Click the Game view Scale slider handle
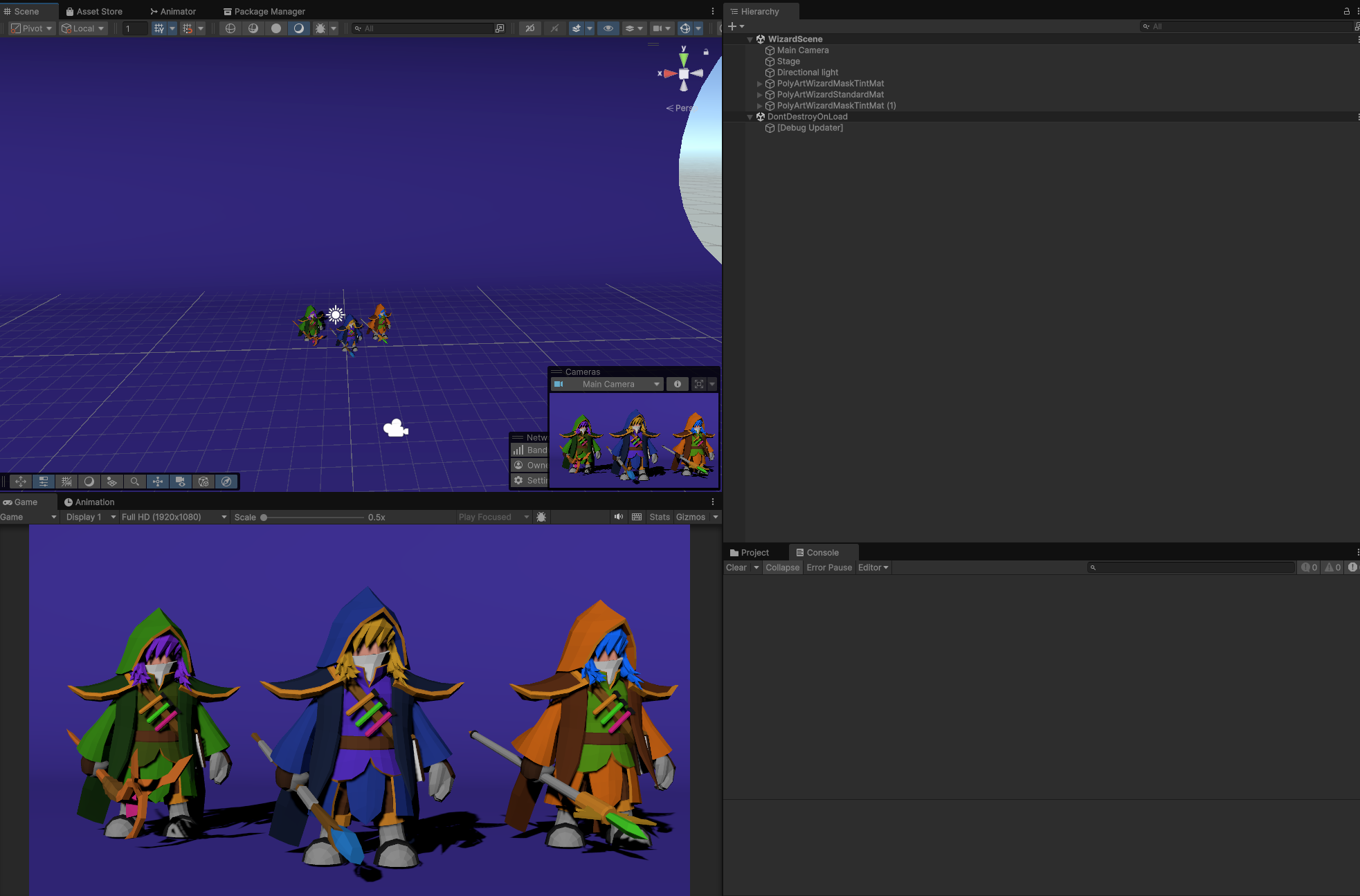 tap(264, 517)
